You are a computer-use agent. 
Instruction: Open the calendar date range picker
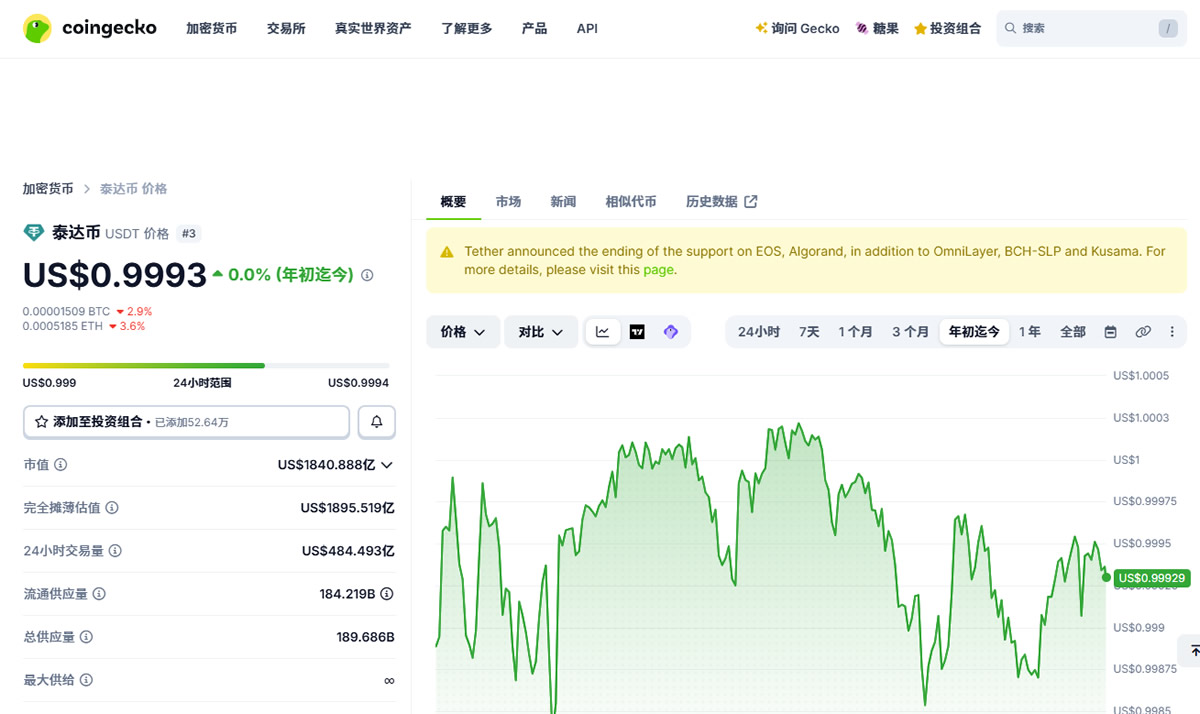pyautogui.click(x=1110, y=332)
